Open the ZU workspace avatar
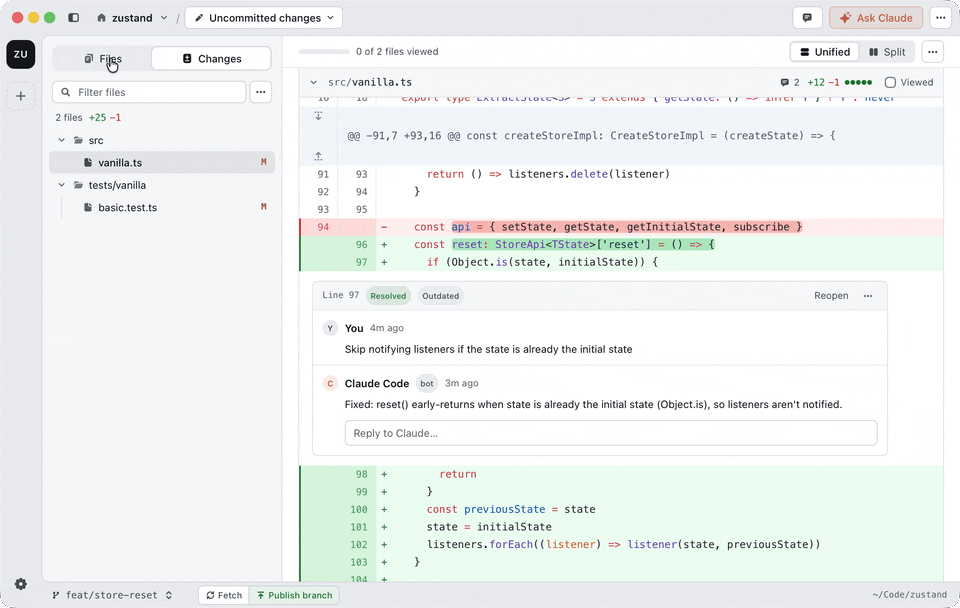Screen dimensions: 960x608 click(x=21, y=54)
